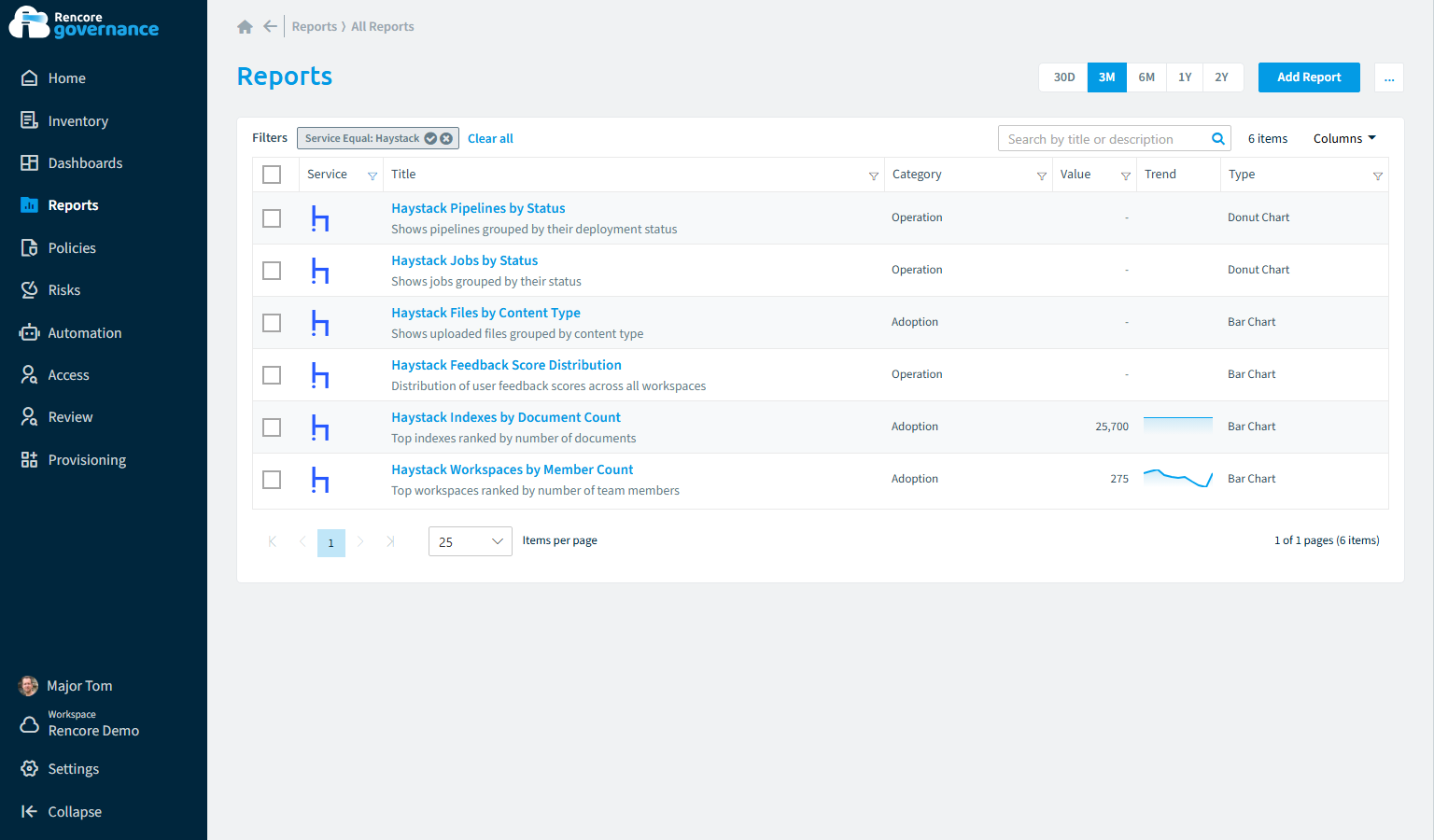This screenshot has width=1434, height=840.
Task: Open Haystack Jobs by Status report
Action: click(x=464, y=260)
